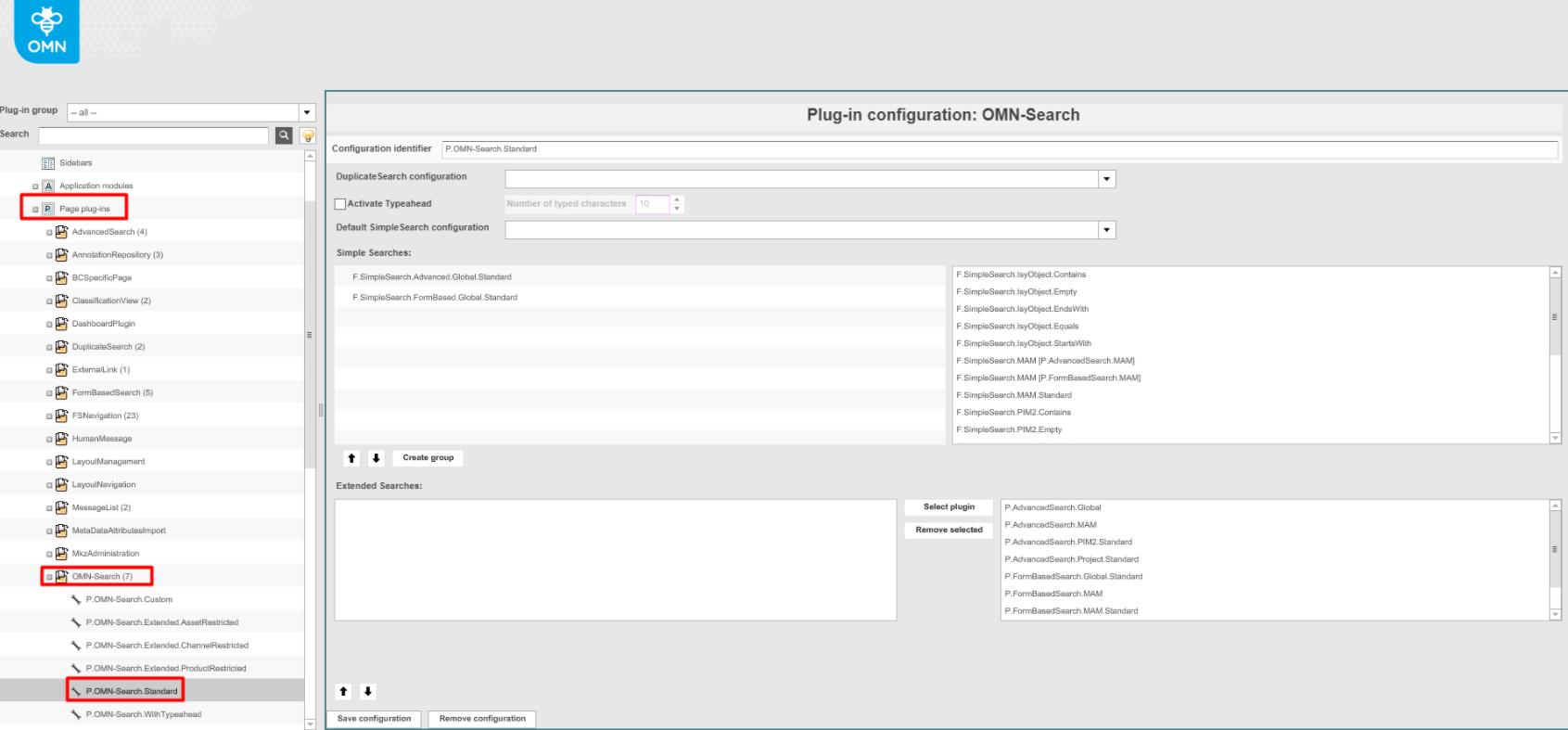The height and width of the screenshot is (730, 1568).
Task: Click the BCSpecificPage plug-in icon
Action: 61,277
